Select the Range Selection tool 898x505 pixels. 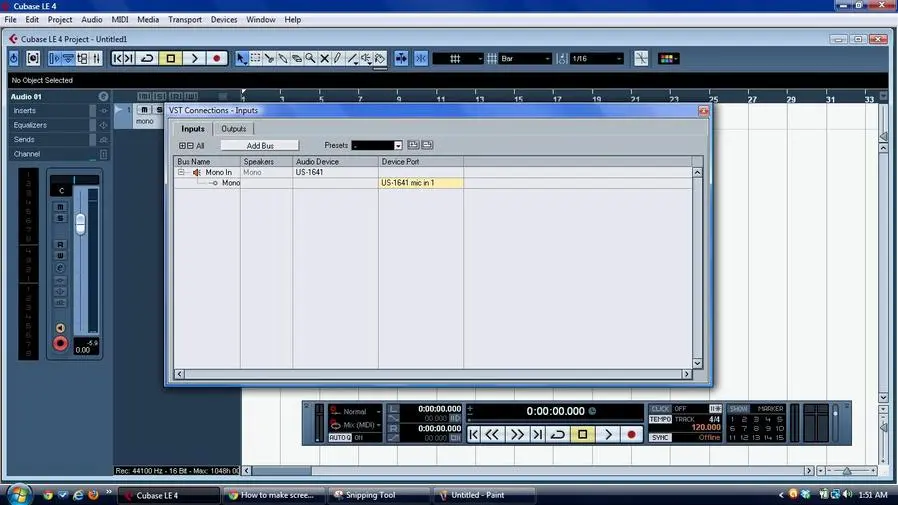point(255,58)
